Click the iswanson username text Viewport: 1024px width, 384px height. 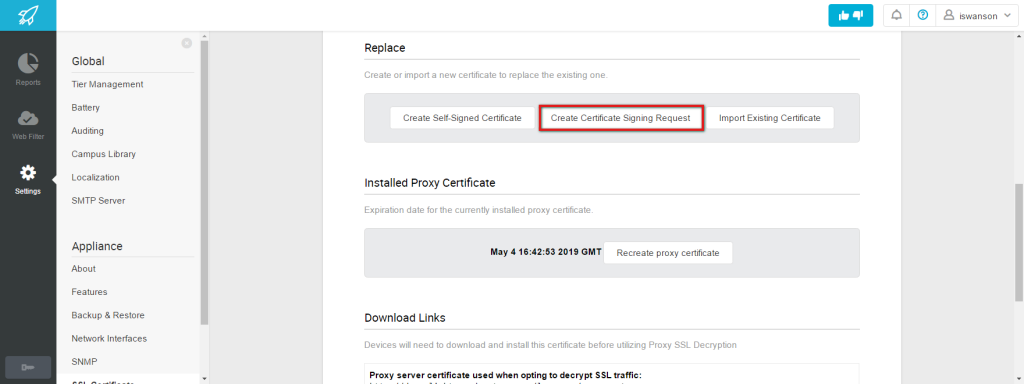(978, 16)
